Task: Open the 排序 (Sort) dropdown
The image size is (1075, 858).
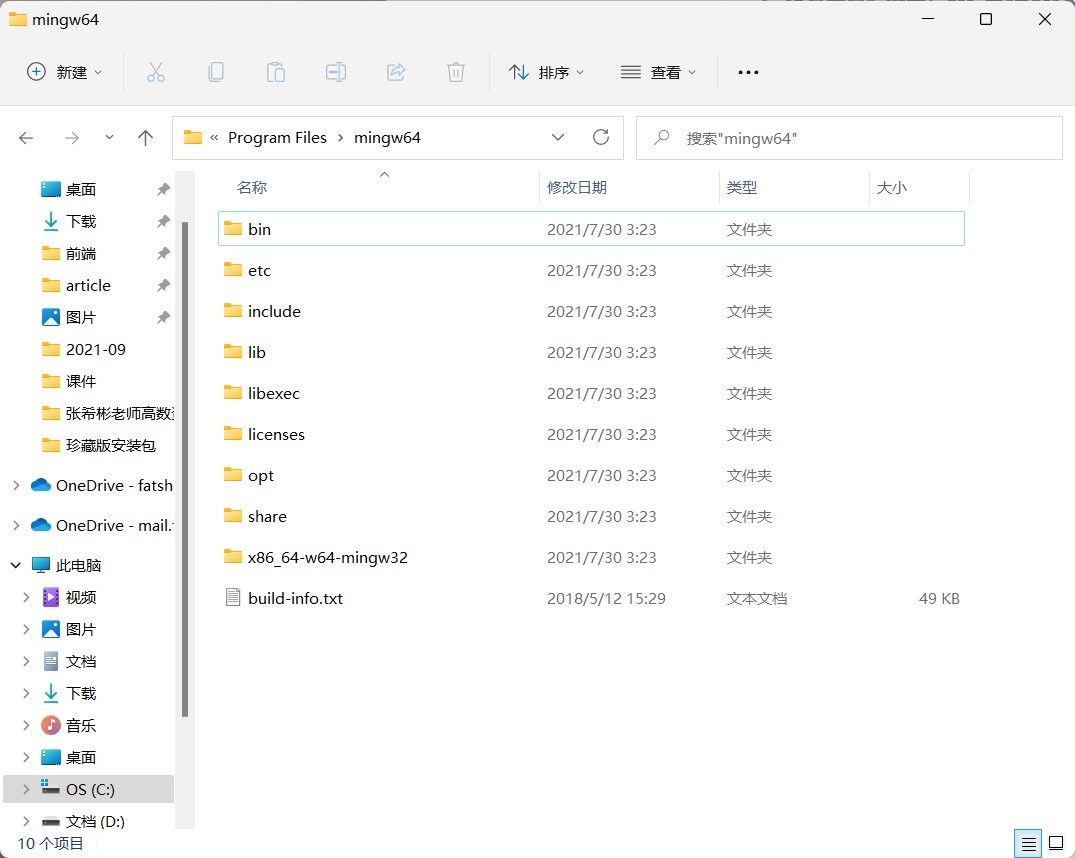Action: (x=546, y=72)
